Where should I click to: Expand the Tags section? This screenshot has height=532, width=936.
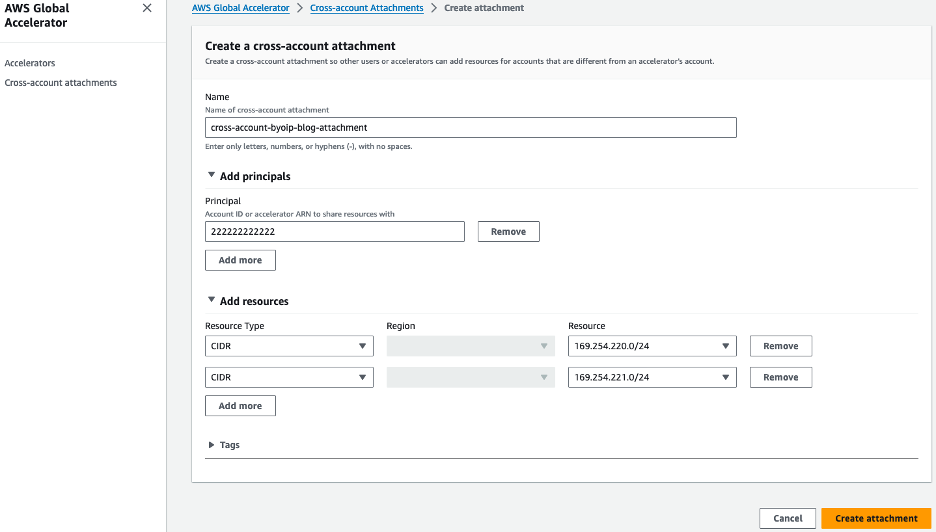coord(211,445)
